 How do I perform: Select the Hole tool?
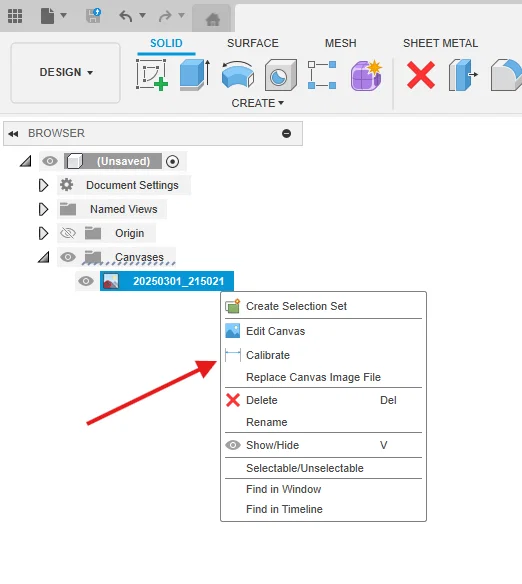281,75
